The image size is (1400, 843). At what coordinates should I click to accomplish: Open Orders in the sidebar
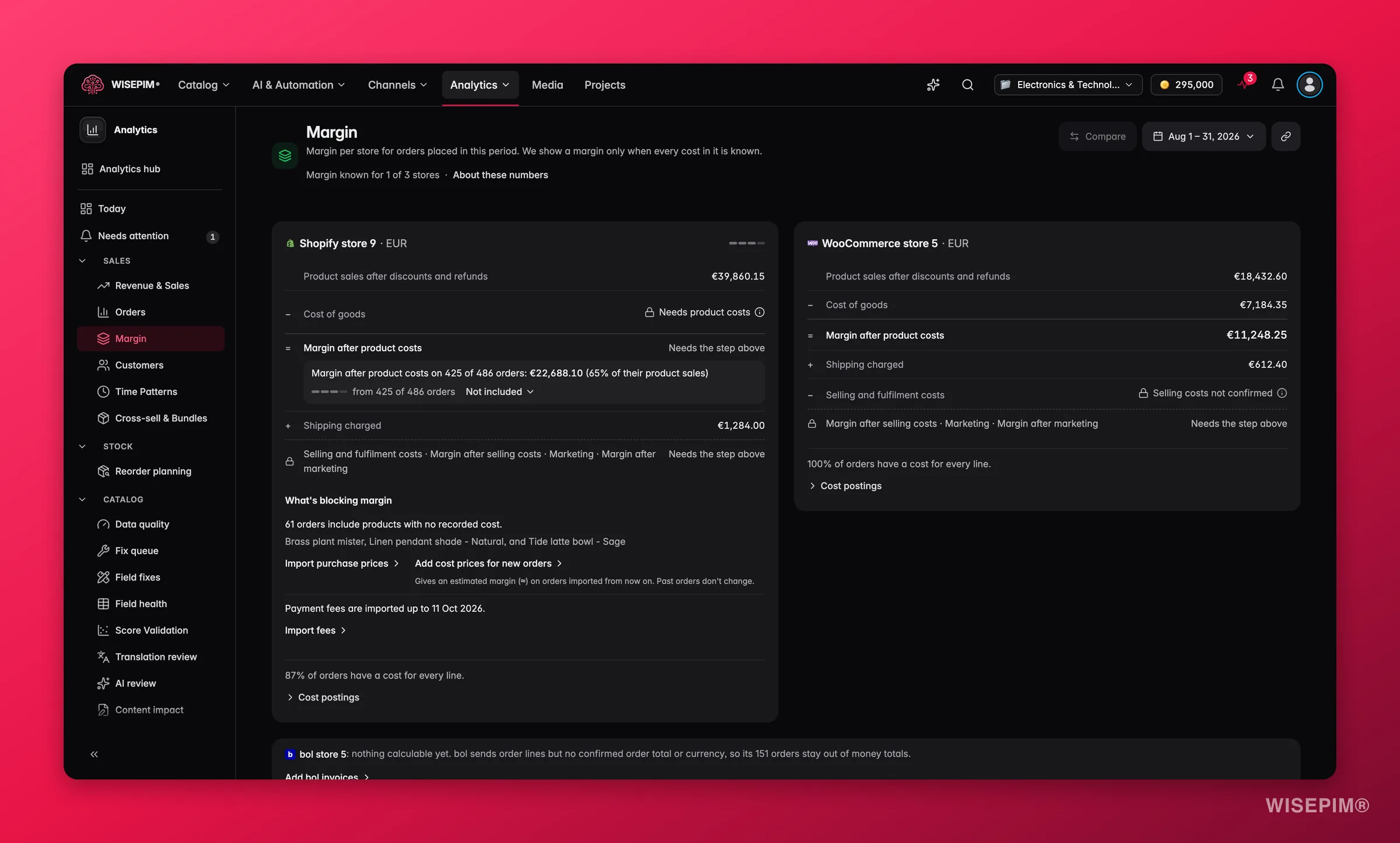coord(150,312)
